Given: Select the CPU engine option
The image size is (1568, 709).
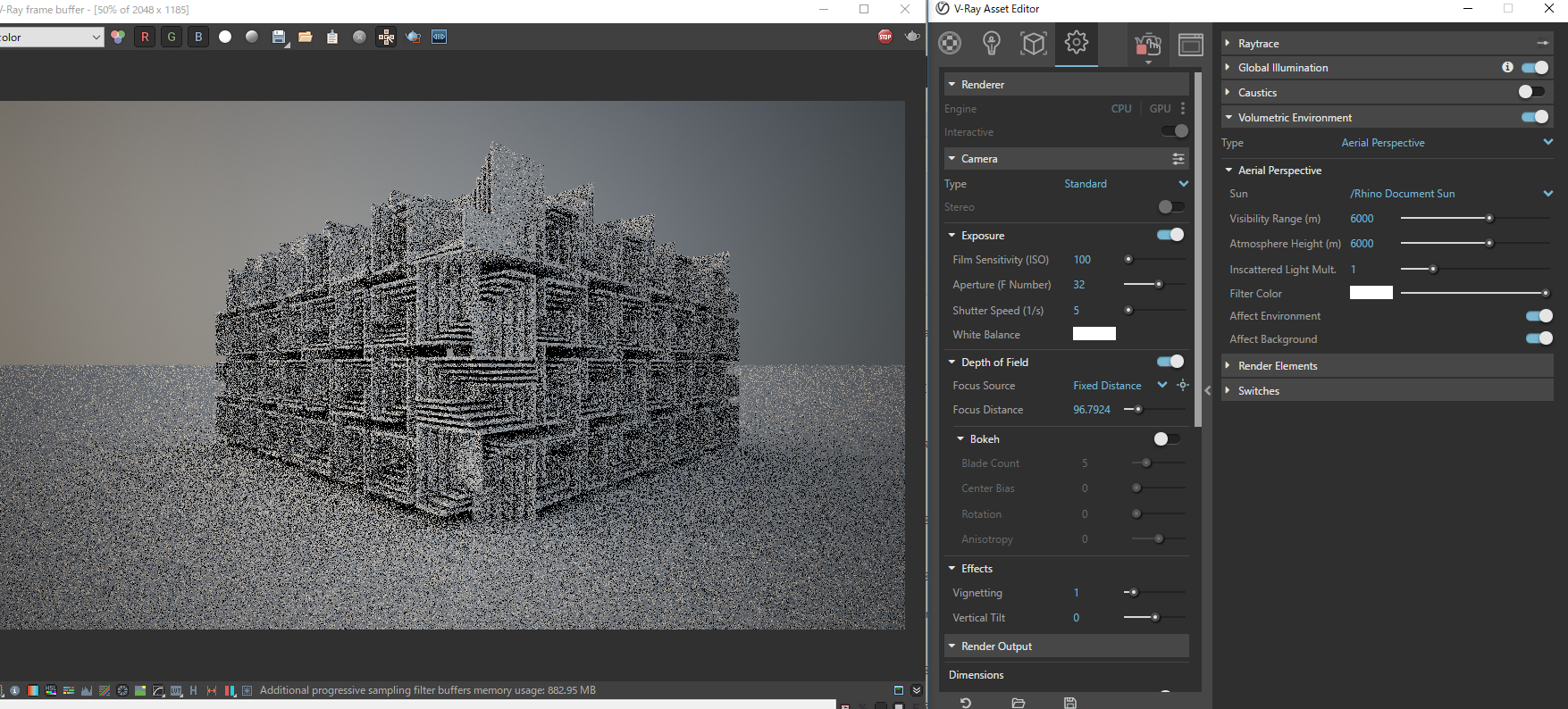Looking at the screenshot, I should pos(1121,109).
